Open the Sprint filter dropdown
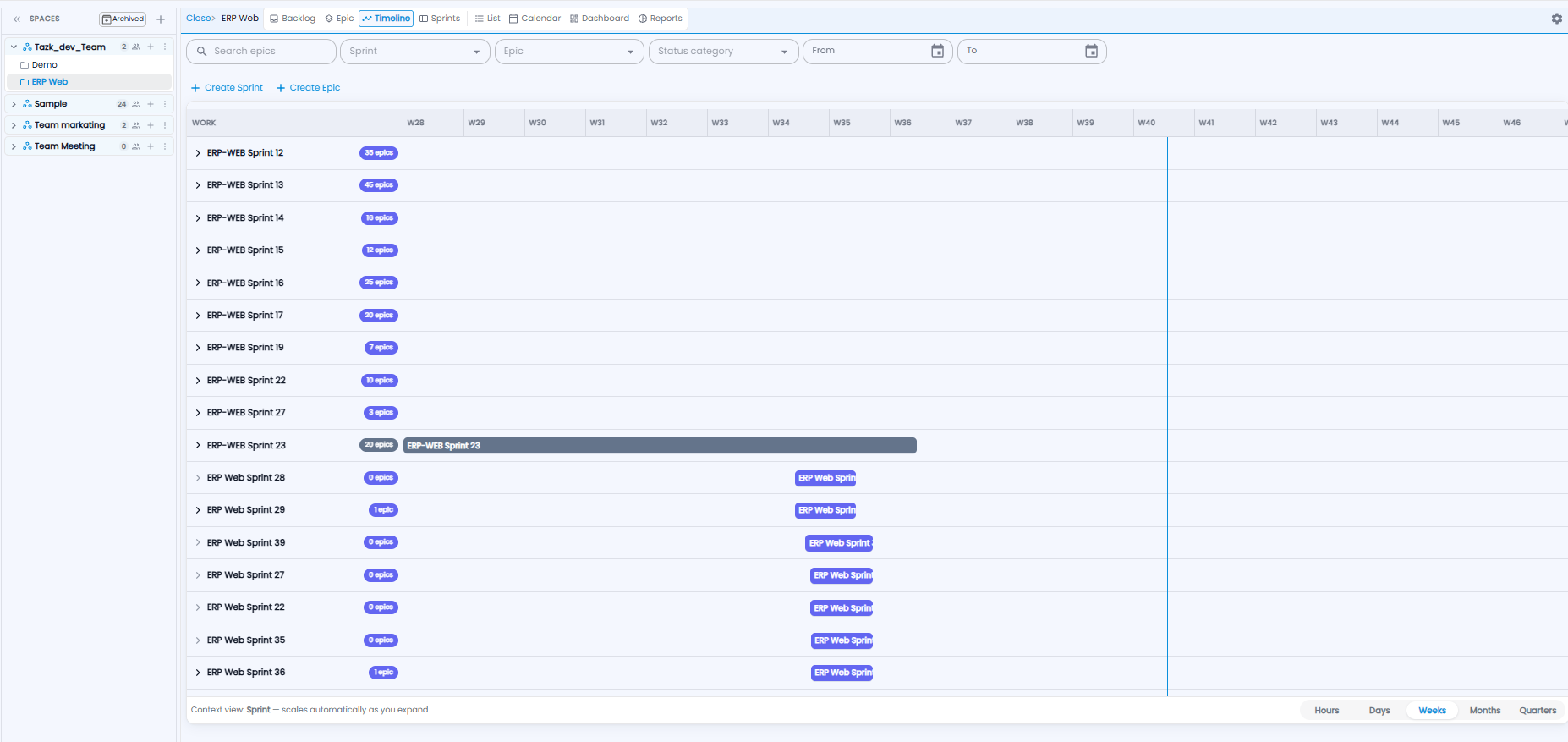Viewport: 1568px width, 742px height. point(414,51)
